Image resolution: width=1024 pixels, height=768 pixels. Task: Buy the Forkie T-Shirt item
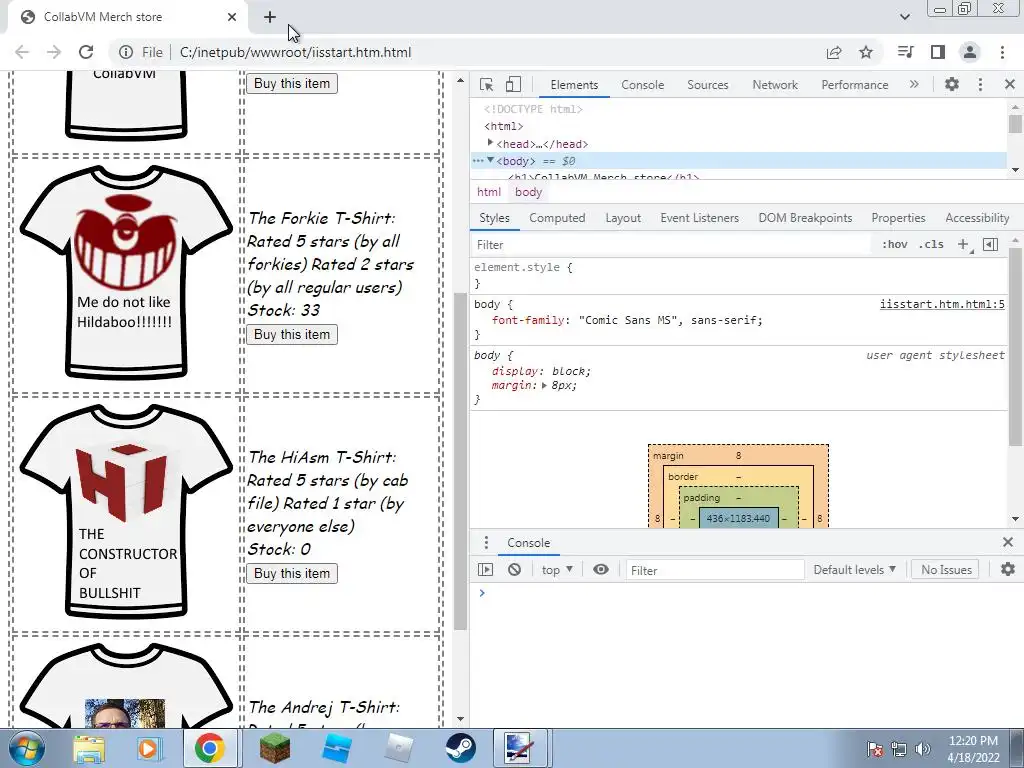coord(292,334)
